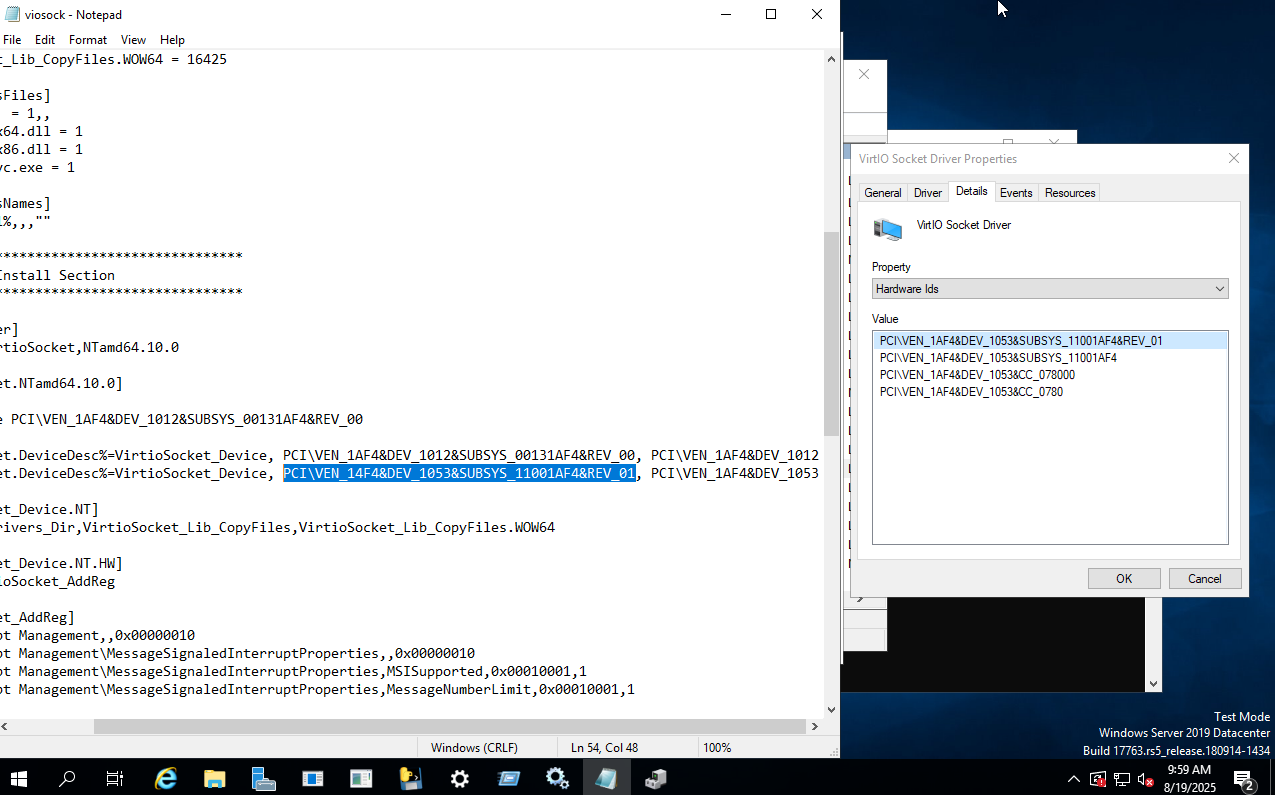Select value ending SUBSYS_11001AF4&REV_01 in the list

pos(1050,341)
